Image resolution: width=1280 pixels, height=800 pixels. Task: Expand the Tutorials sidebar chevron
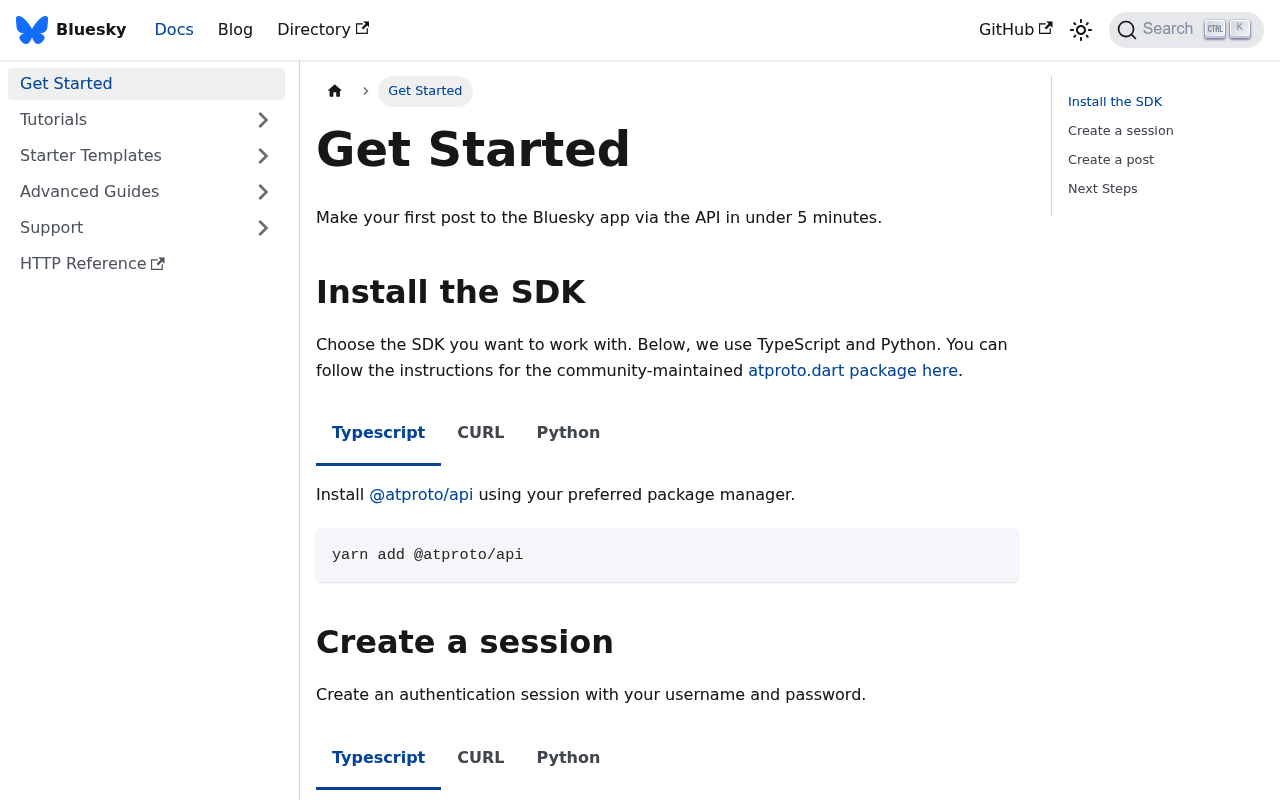coord(263,120)
